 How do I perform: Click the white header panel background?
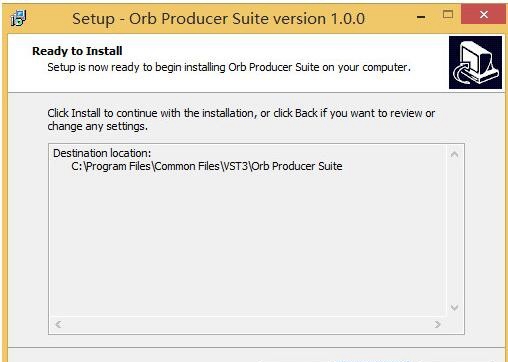[x=233, y=83]
